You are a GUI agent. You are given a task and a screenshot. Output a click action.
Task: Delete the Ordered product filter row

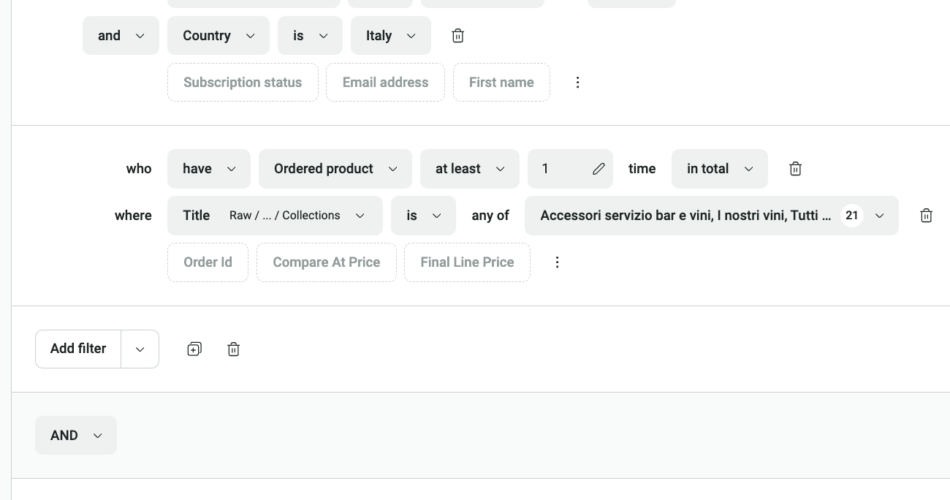[x=796, y=169]
